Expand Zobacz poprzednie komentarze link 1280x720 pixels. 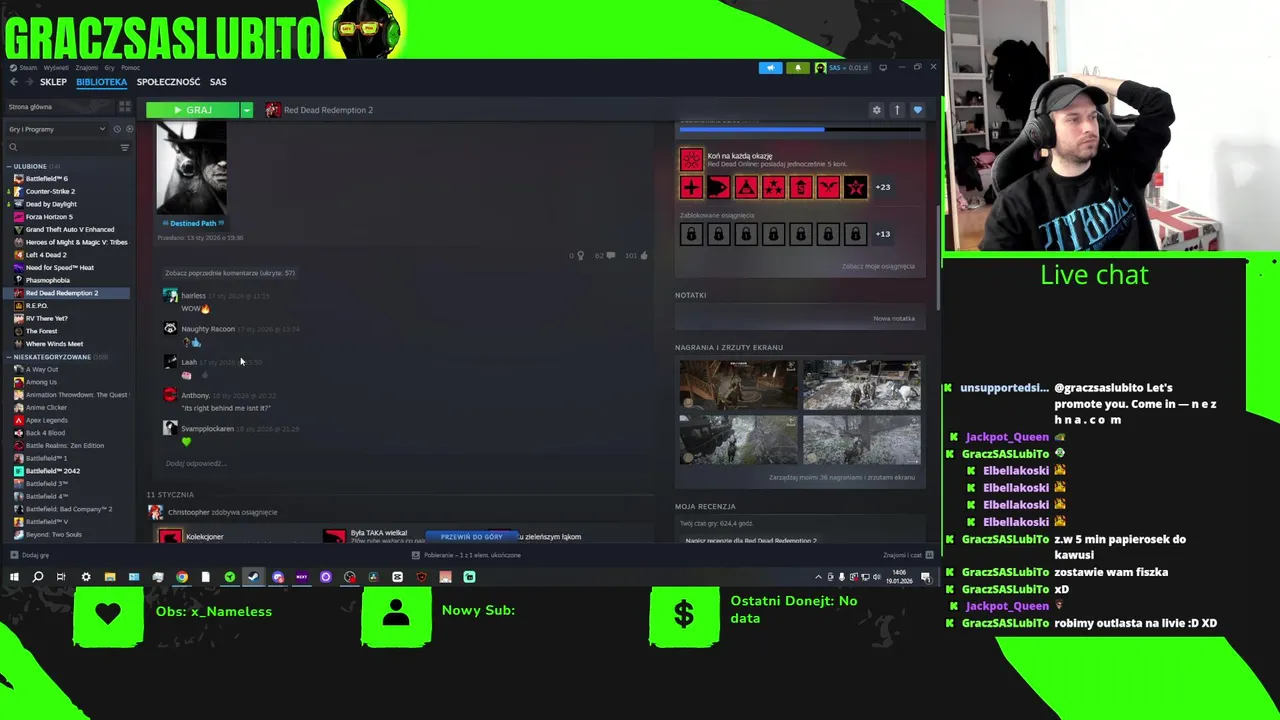[230, 273]
